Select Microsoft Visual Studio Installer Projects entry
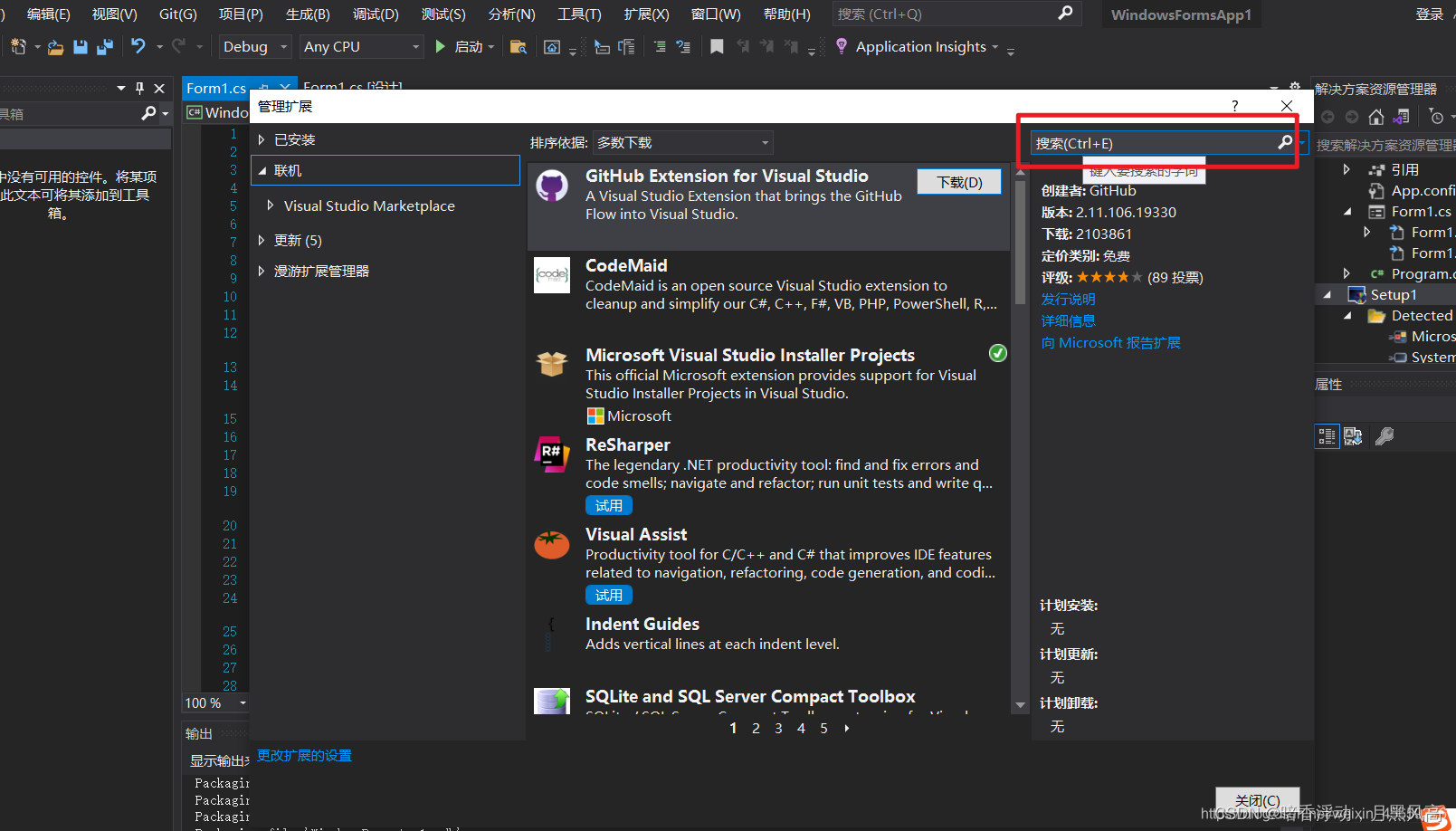Viewport: 1456px width, 831px height. (768, 385)
